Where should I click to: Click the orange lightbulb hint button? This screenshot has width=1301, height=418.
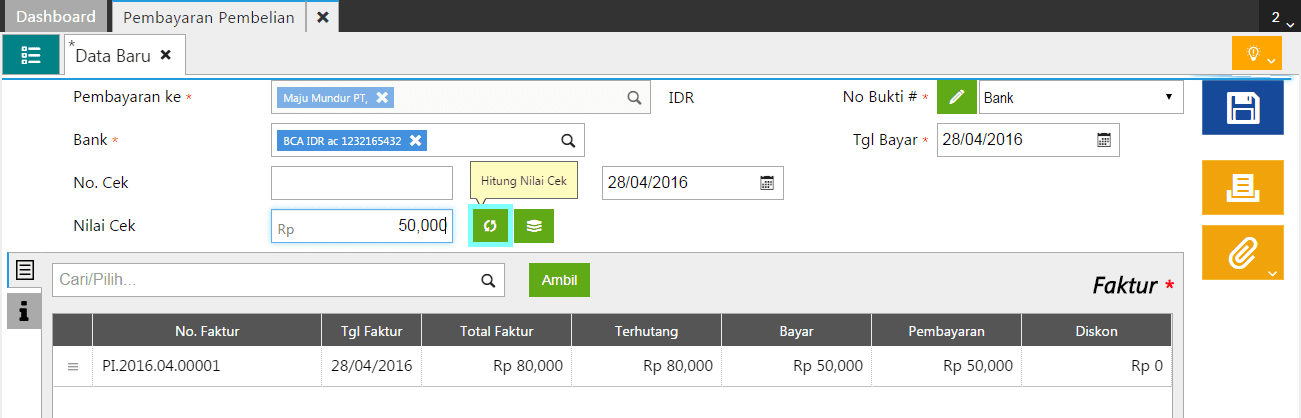point(1256,54)
